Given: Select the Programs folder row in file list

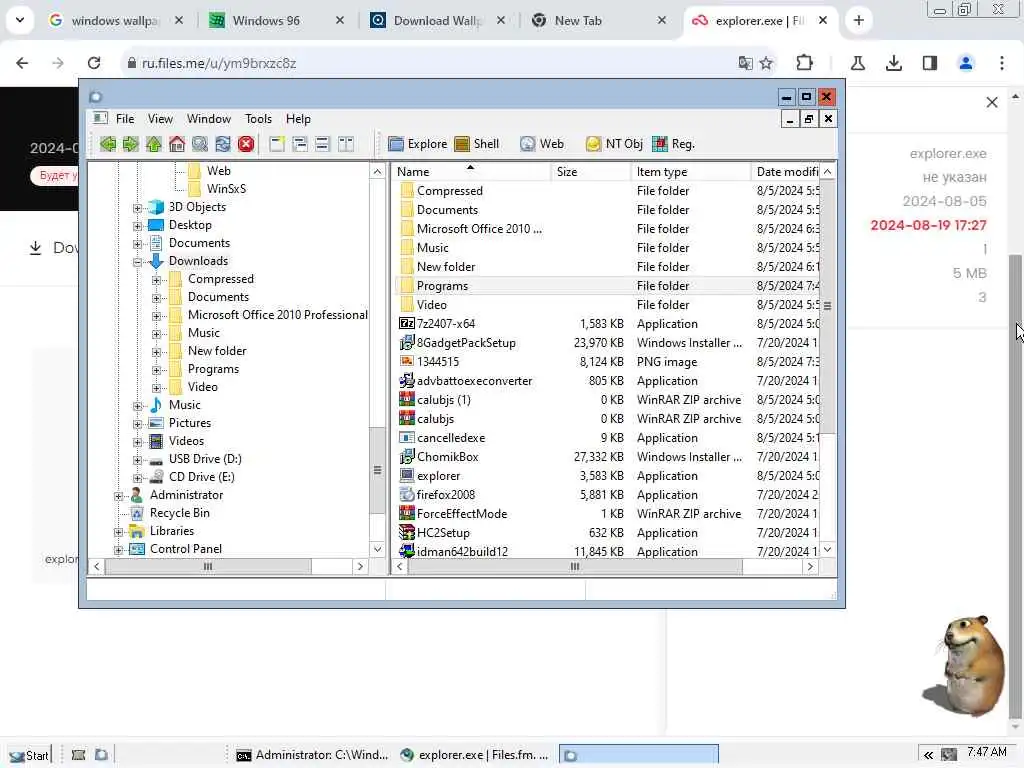Looking at the screenshot, I should pyautogui.click(x=607, y=285).
